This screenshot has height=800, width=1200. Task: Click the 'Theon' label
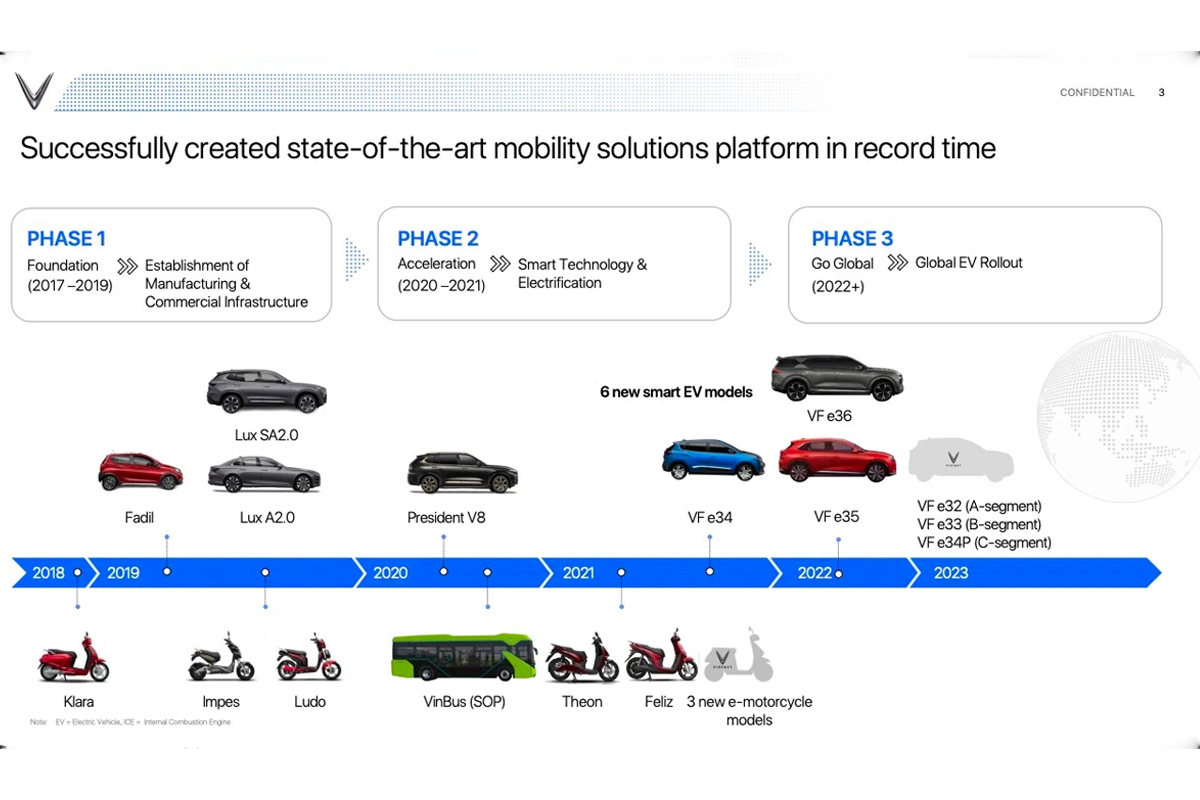coord(582,702)
